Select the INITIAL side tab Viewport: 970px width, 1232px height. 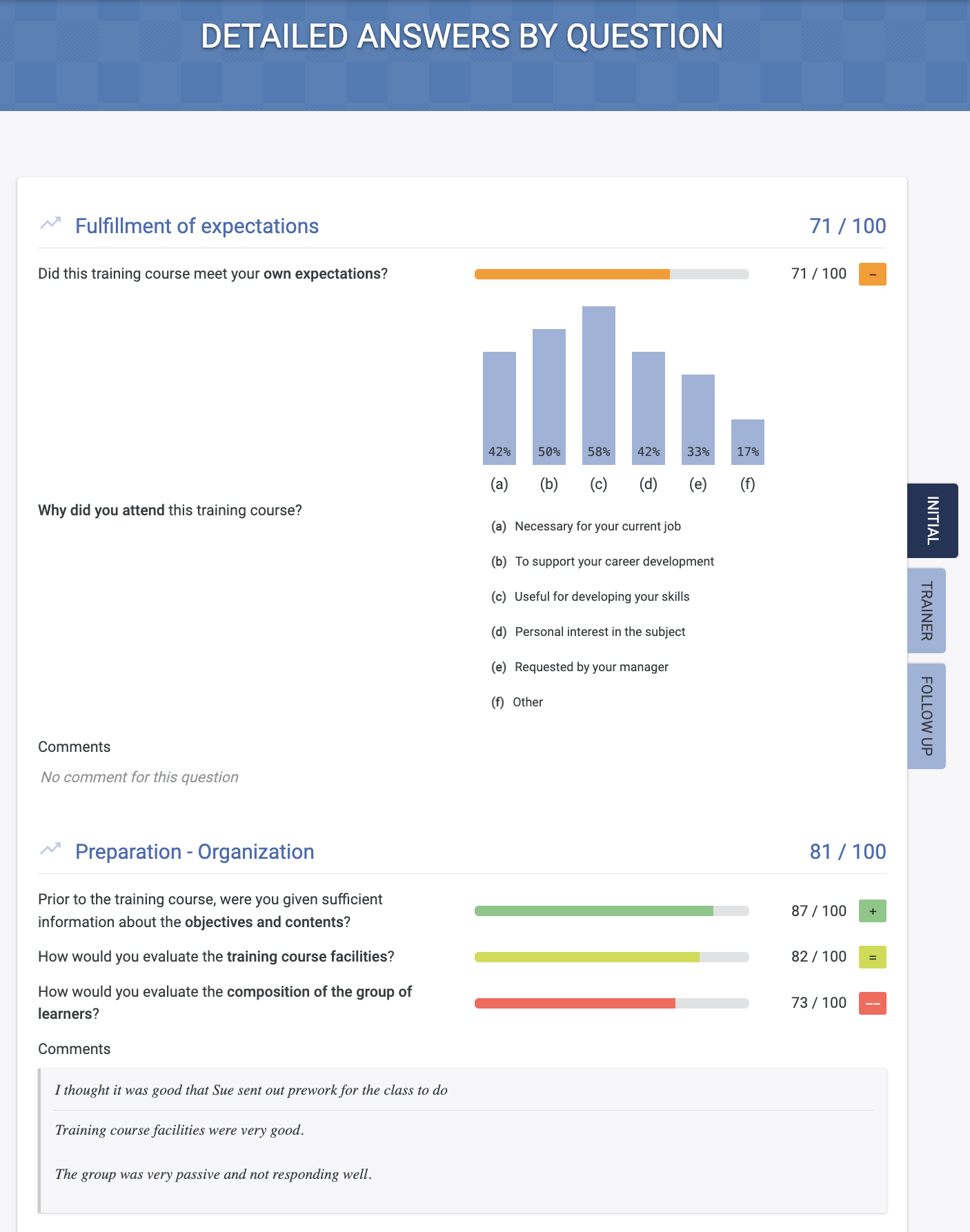coord(932,521)
